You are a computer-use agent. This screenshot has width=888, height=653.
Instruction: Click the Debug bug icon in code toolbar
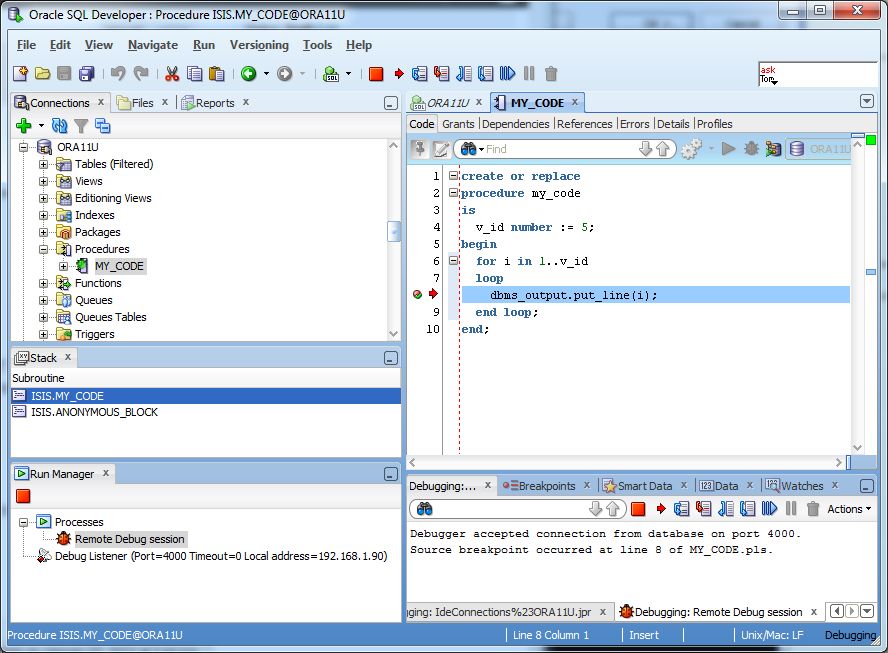pyautogui.click(x=751, y=149)
